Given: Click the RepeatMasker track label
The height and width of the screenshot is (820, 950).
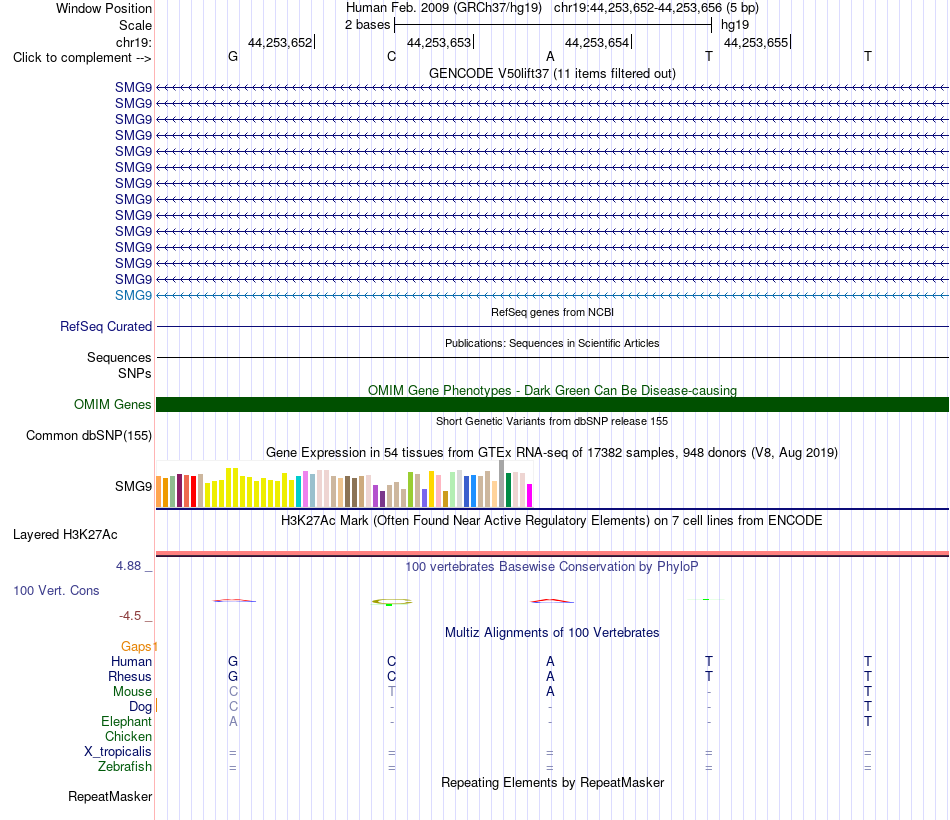Looking at the screenshot, I should pyautogui.click(x=110, y=796).
